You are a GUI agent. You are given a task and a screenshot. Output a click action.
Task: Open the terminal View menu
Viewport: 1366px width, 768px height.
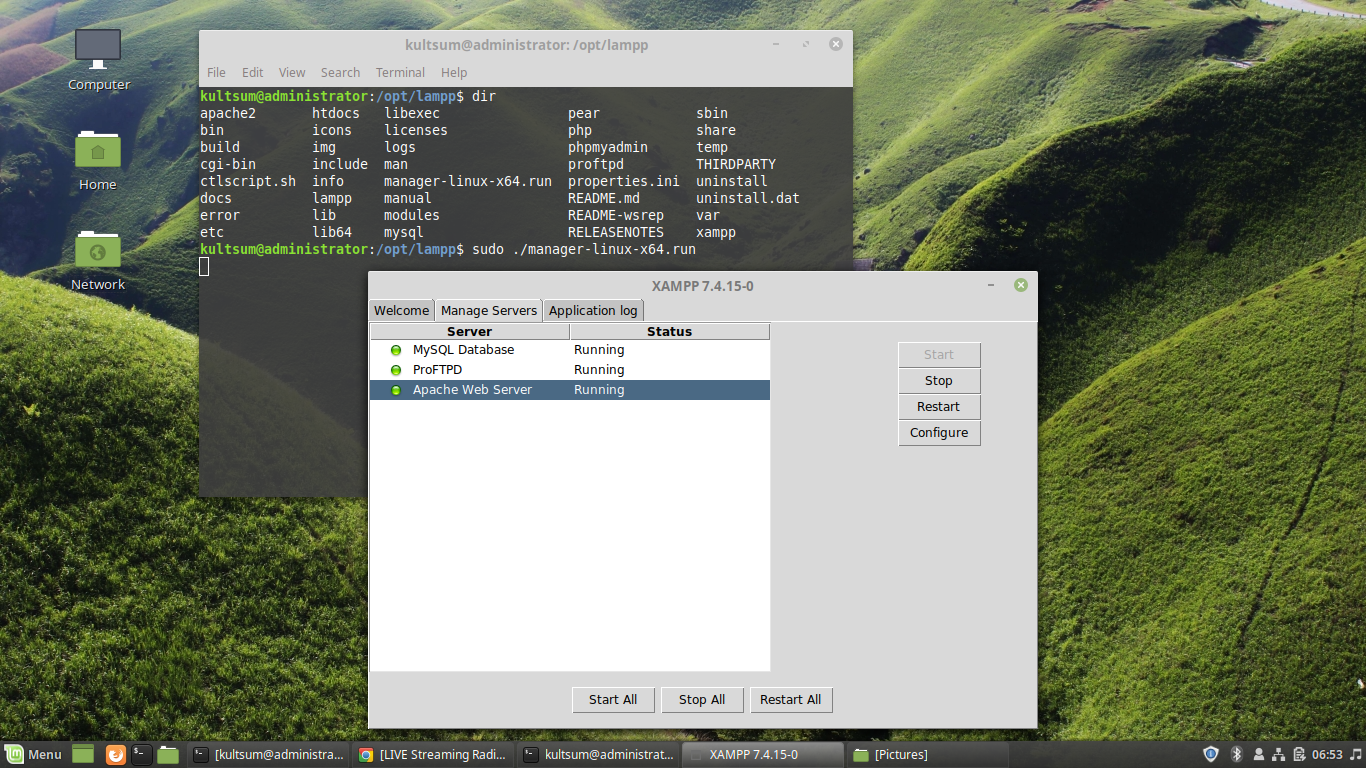292,72
